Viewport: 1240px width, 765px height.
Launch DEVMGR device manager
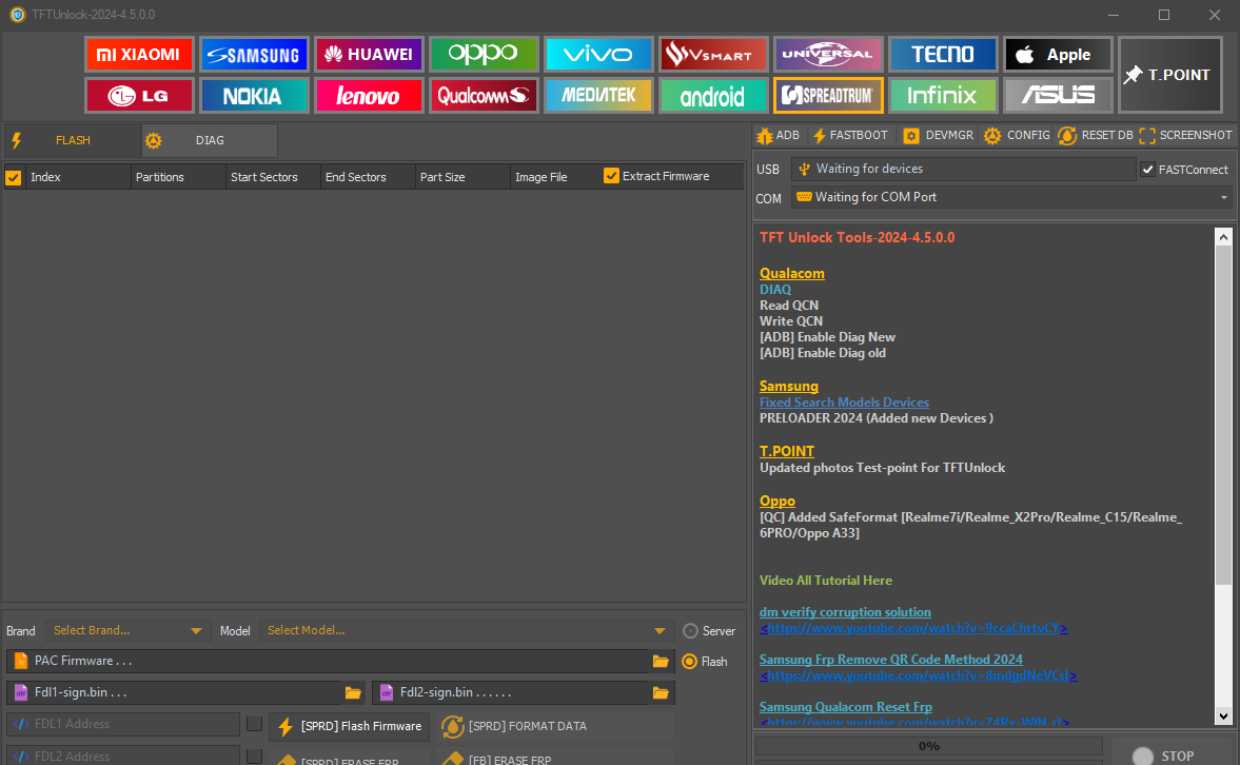coord(936,135)
